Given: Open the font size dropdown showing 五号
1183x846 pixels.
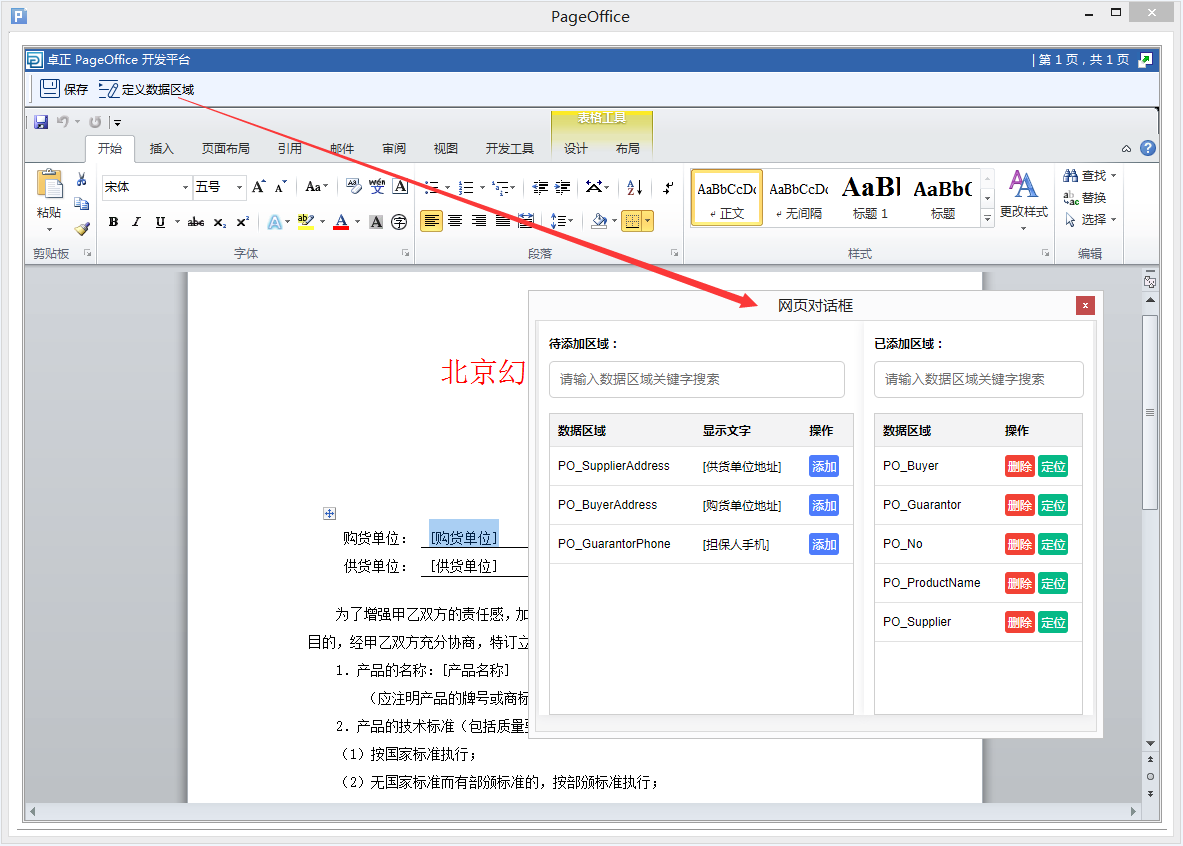Looking at the screenshot, I should (x=239, y=187).
